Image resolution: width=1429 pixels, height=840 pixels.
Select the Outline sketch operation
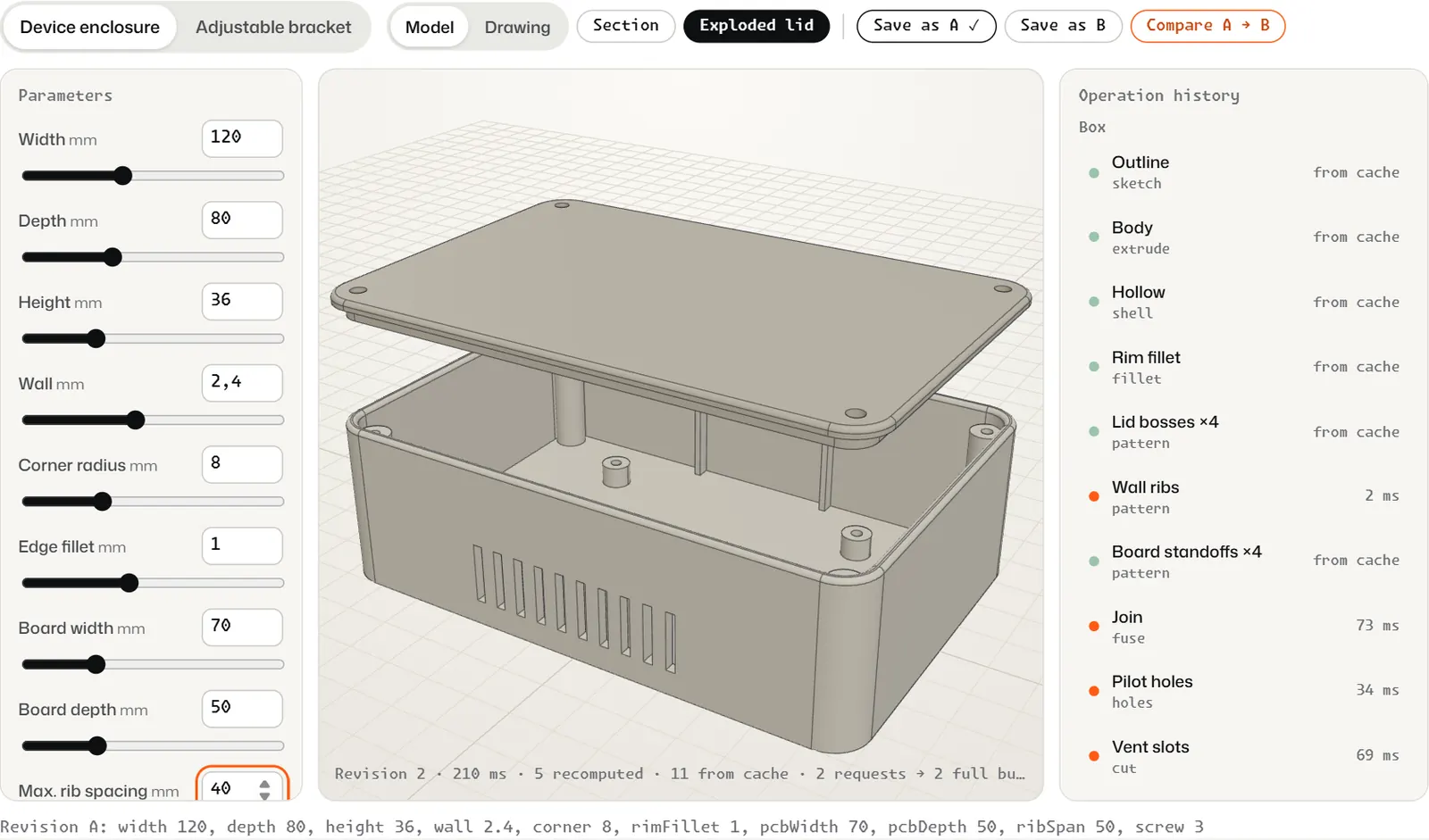point(1243,172)
